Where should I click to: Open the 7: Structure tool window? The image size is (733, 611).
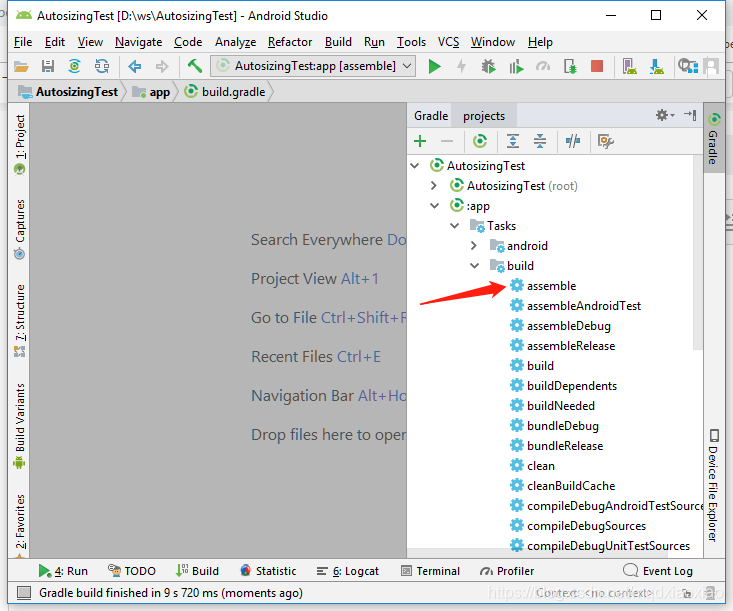(x=20, y=321)
